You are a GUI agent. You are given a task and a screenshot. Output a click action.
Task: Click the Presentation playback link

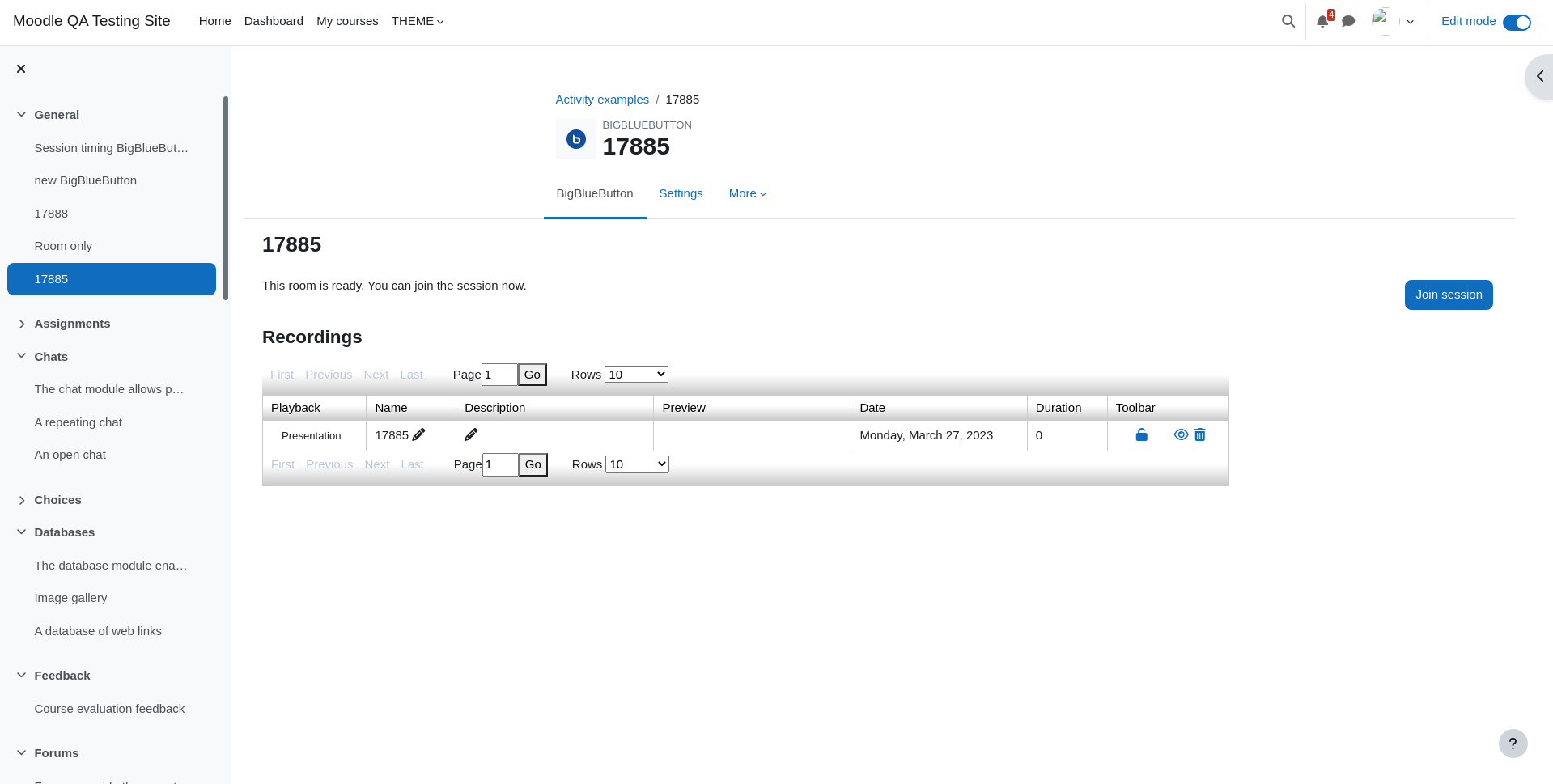[x=312, y=435]
